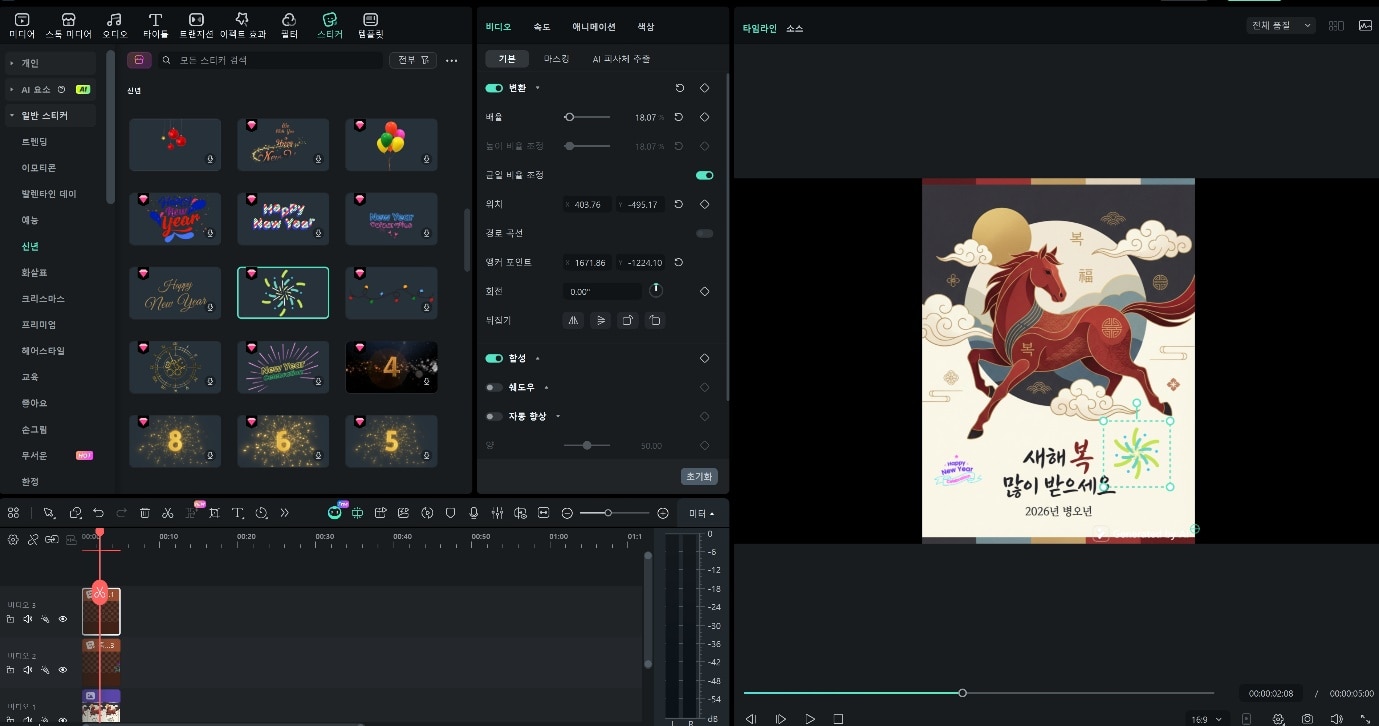Expand the 개인 category in sidebar
The width and height of the screenshot is (1379, 726).
[30, 63]
